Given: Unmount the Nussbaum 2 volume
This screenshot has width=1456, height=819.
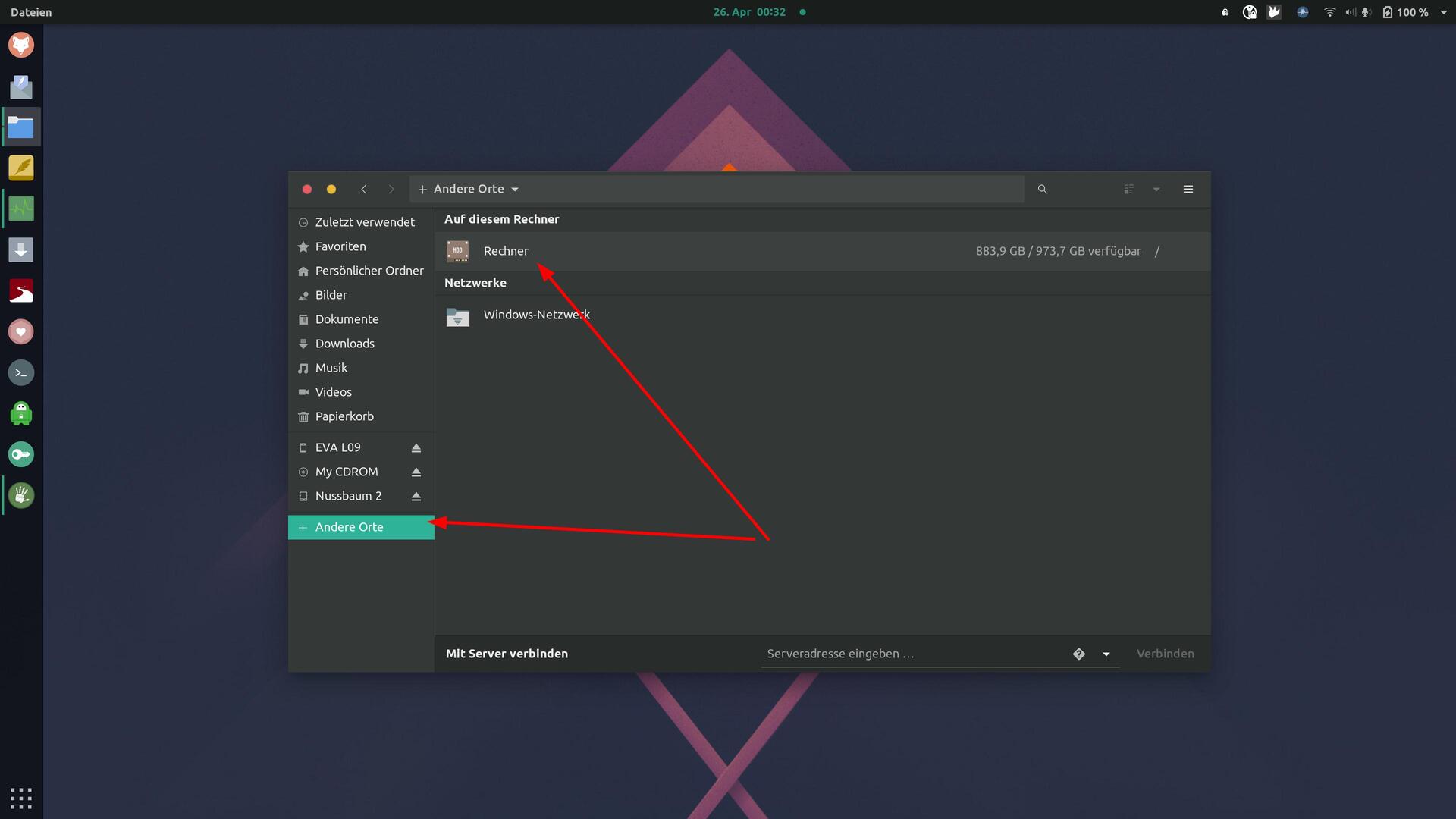Looking at the screenshot, I should pyautogui.click(x=416, y=497).
